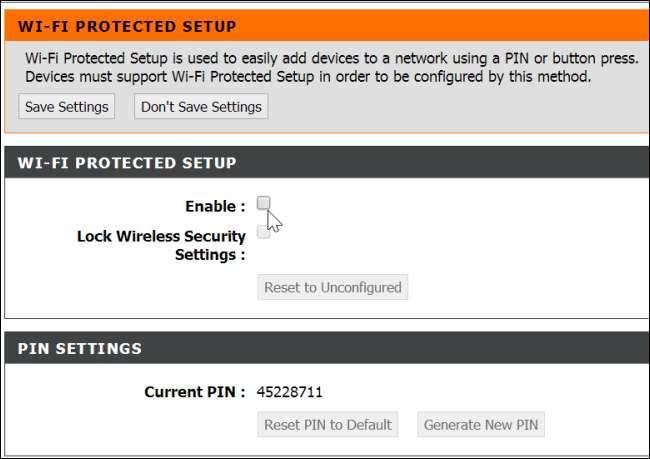Click the "Lock Wireless Security" label text

coord(161,237)
